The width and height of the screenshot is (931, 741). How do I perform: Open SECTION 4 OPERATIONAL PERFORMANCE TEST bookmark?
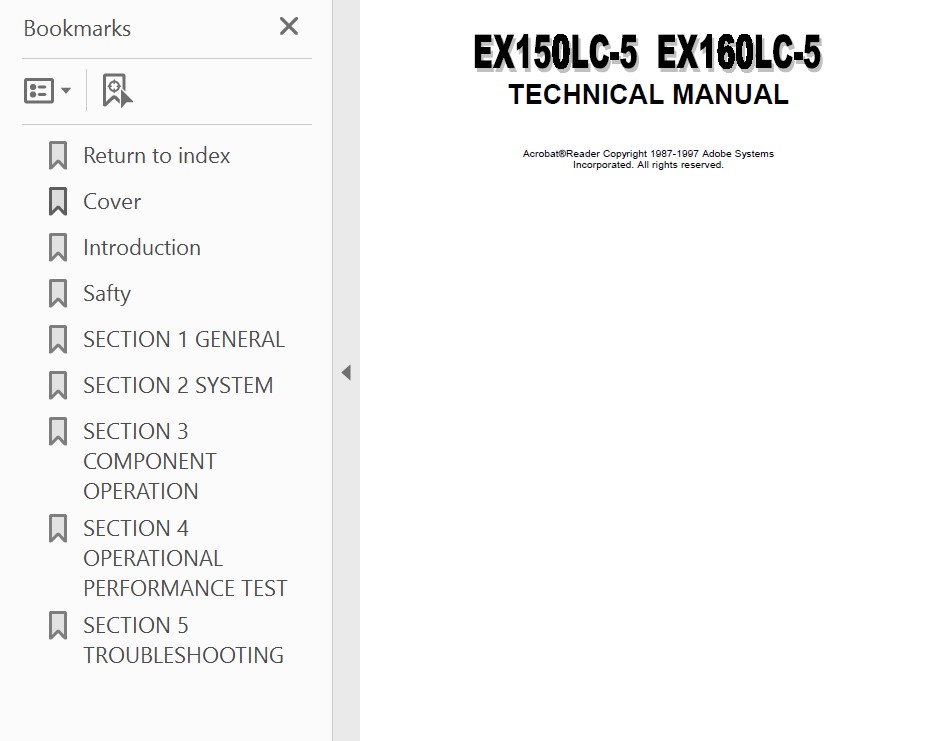(184, 559)
